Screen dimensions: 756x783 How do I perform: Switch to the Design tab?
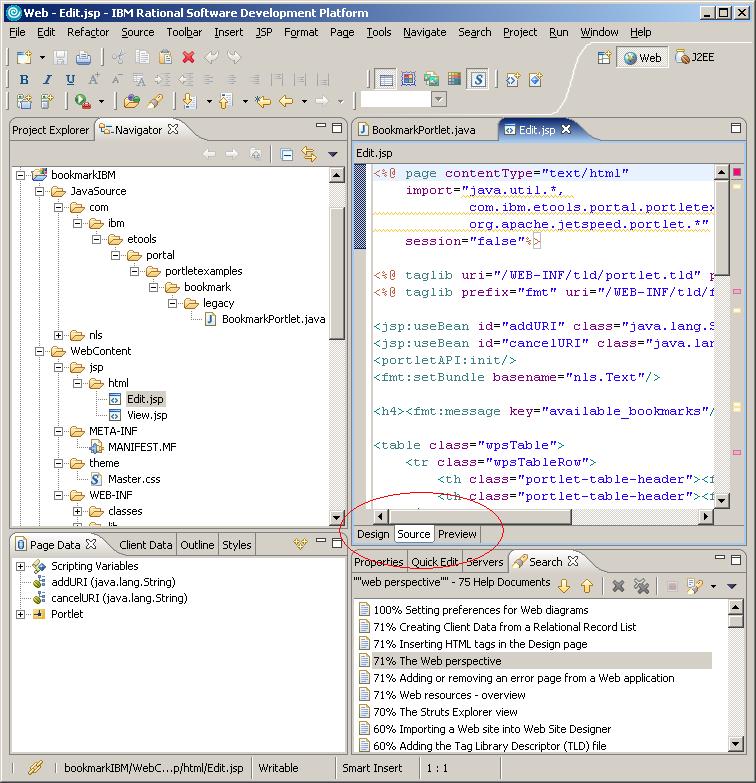[373, 534]
